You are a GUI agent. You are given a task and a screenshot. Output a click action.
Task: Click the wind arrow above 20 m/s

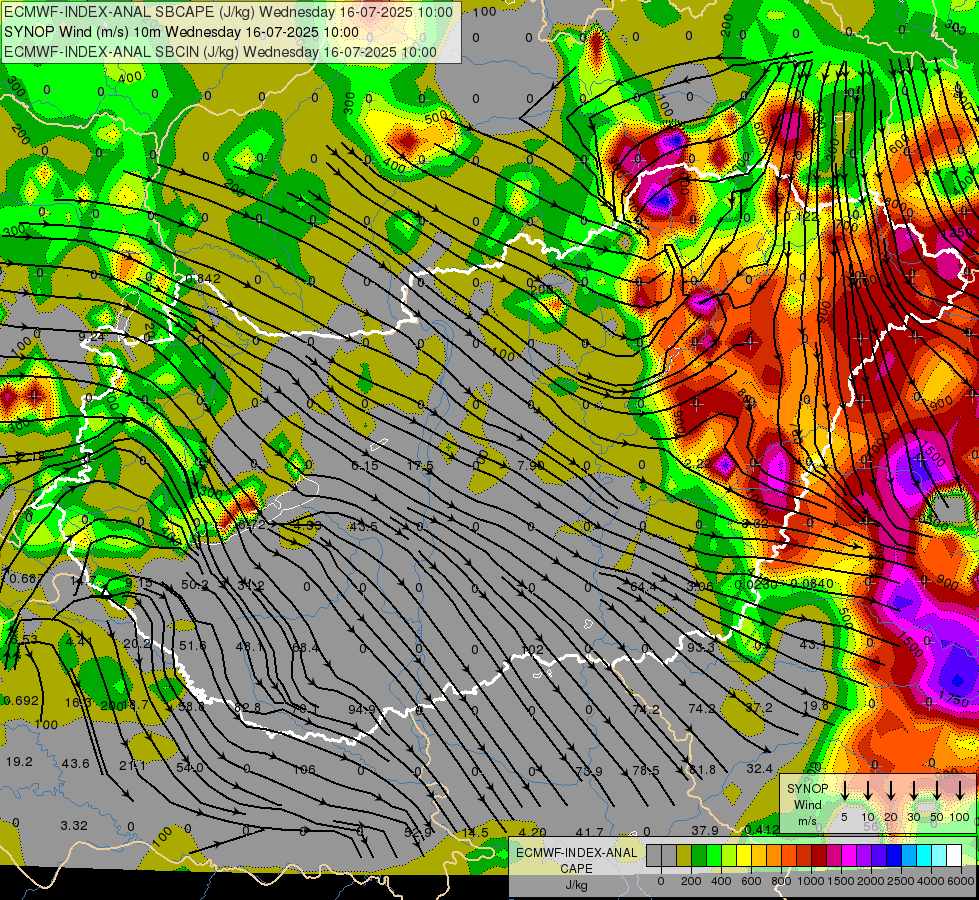pos(891,790)
